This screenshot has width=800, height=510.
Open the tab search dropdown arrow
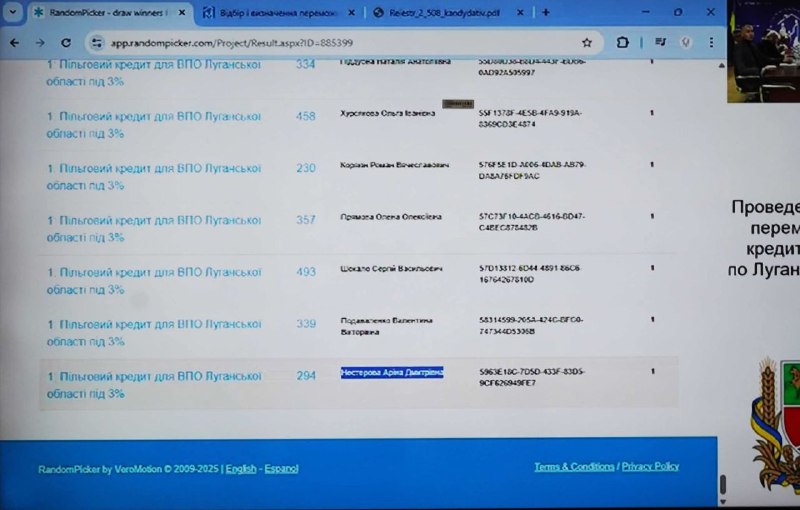(x=13, y=13)
